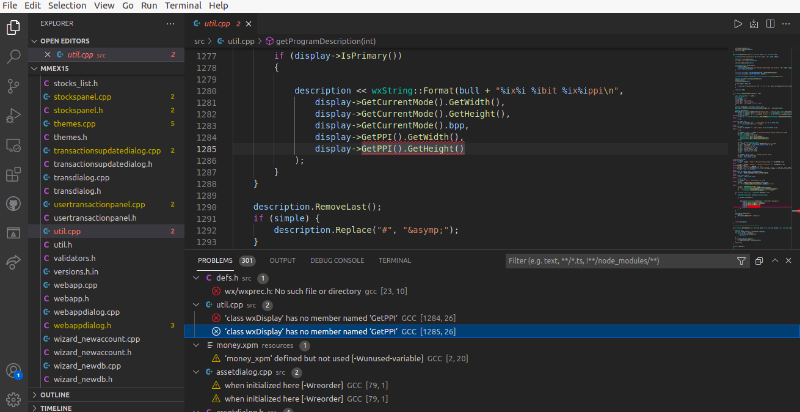Open stocks_list.h in explorer
The width and height of the screenshot is (800, 412).
(x=76, y=84)
